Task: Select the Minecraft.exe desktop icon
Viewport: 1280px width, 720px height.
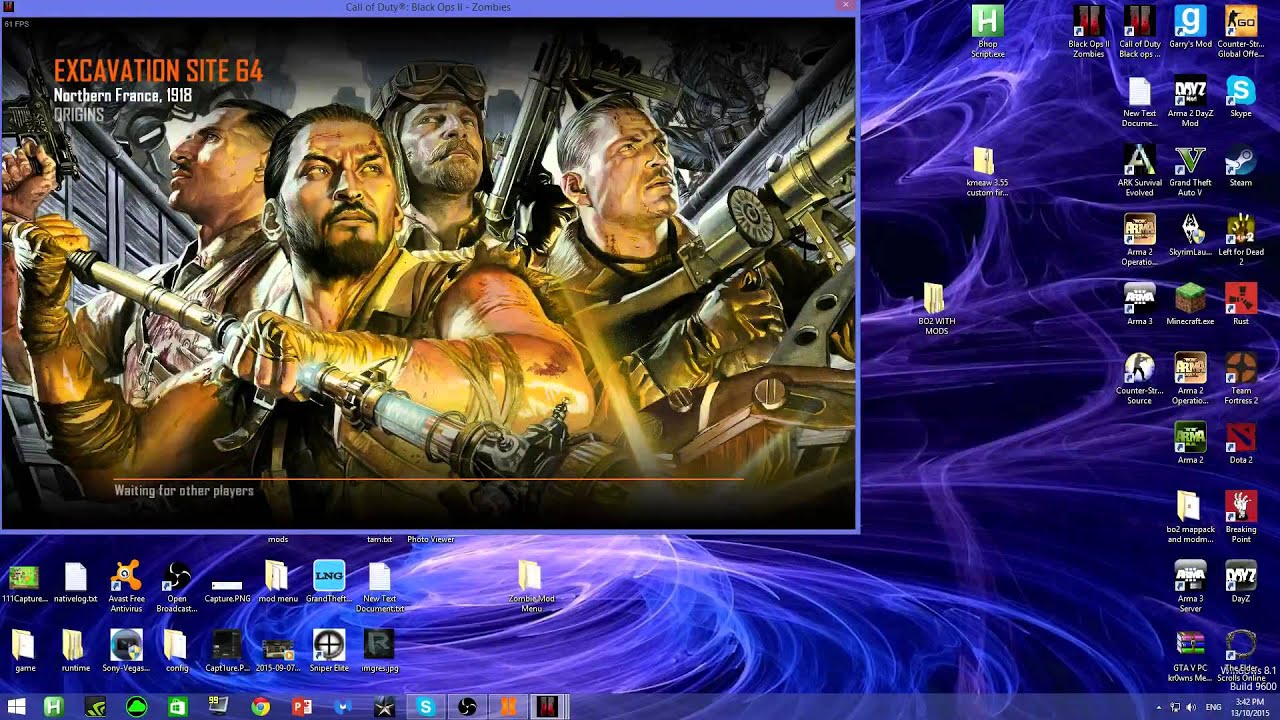Action: point(1190,304)
